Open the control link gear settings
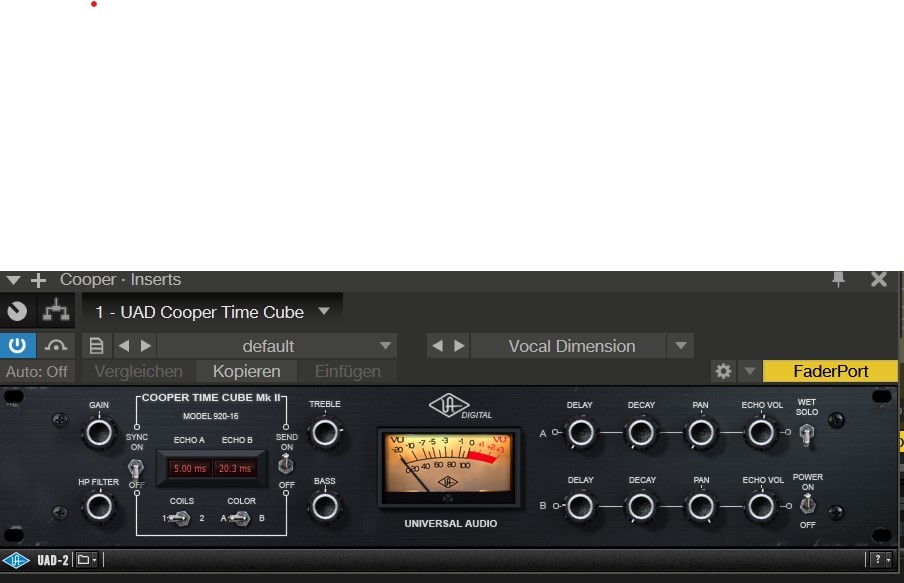Viewport: 904px width, 583px height. click(723, 371)
